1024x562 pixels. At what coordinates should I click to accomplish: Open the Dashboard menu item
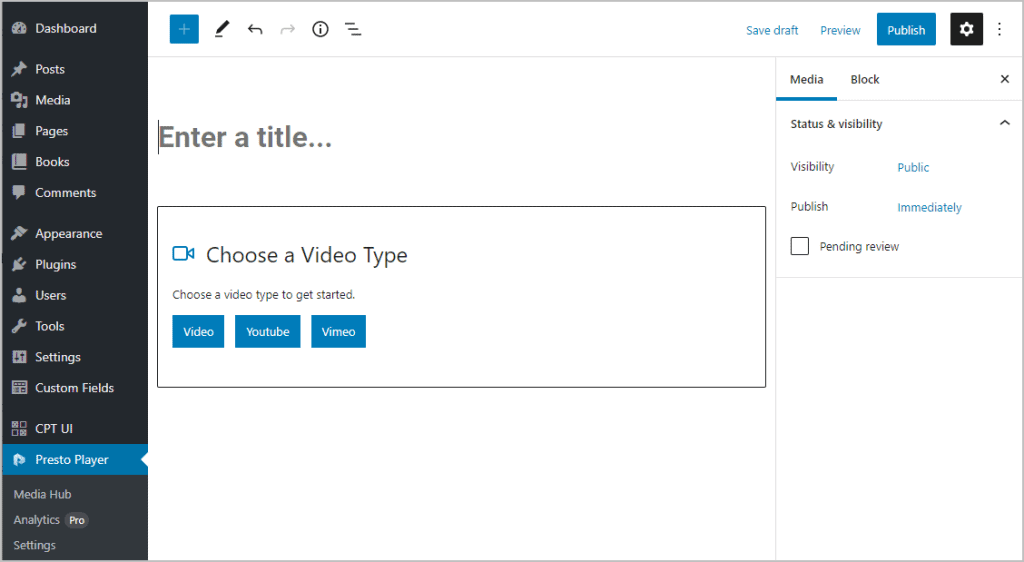pyautogui.click(x=66, y=28)
